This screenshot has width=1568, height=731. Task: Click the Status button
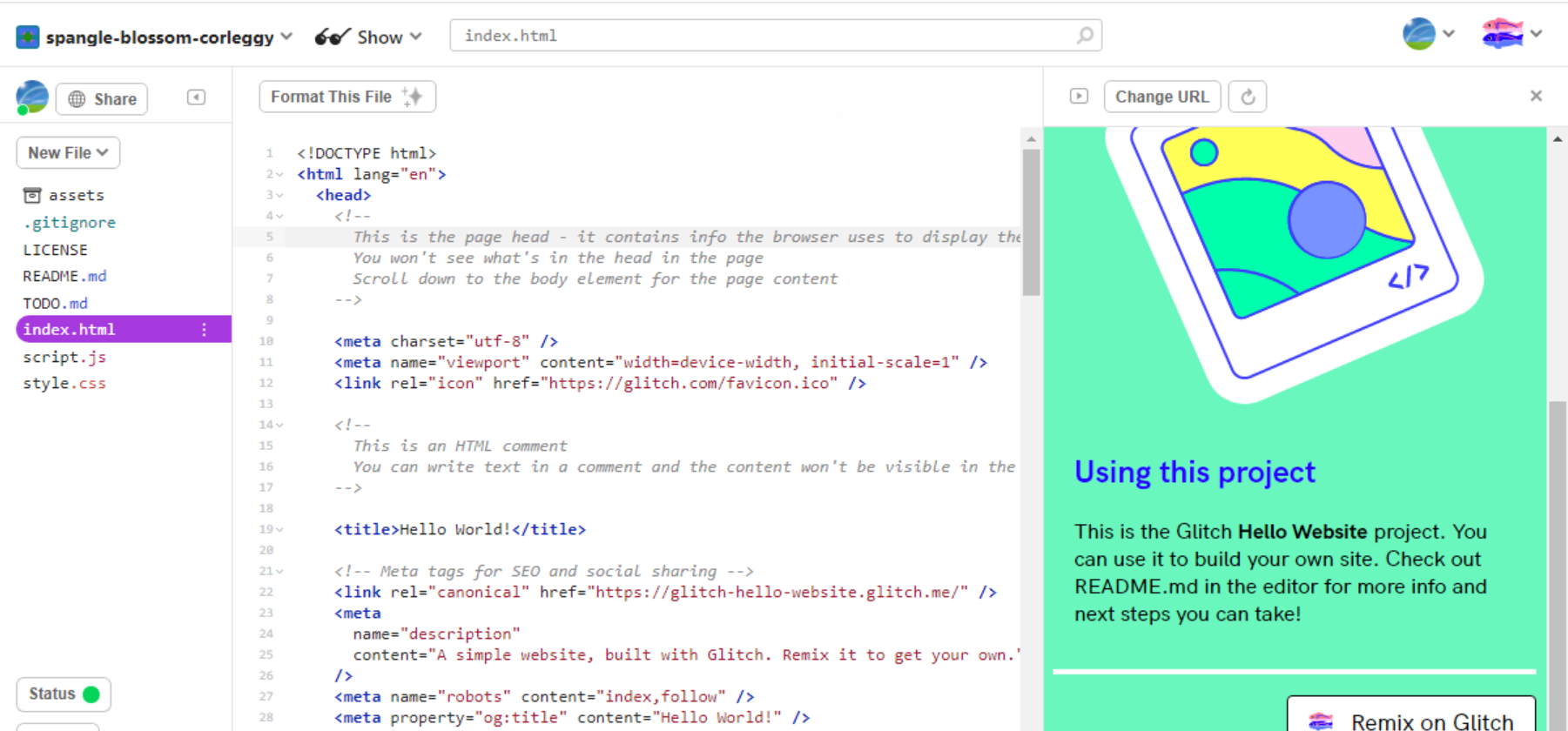64,694
